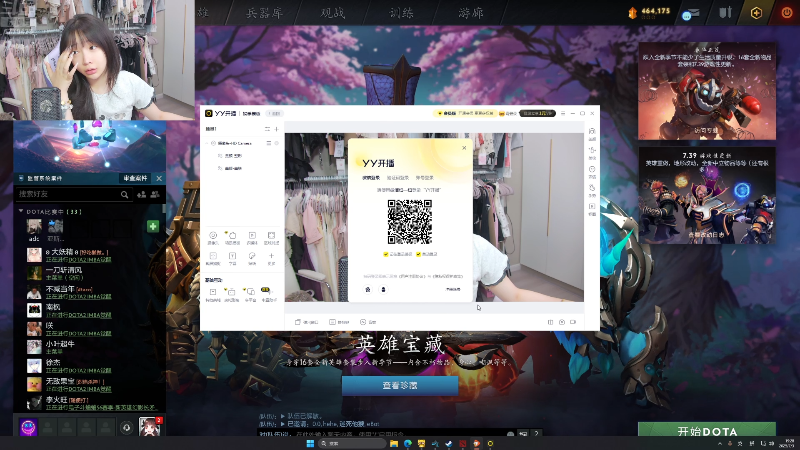Collapse the DOTA比赛中 friends group
This screenshot has width=800, height=450.
pos(21,211)
